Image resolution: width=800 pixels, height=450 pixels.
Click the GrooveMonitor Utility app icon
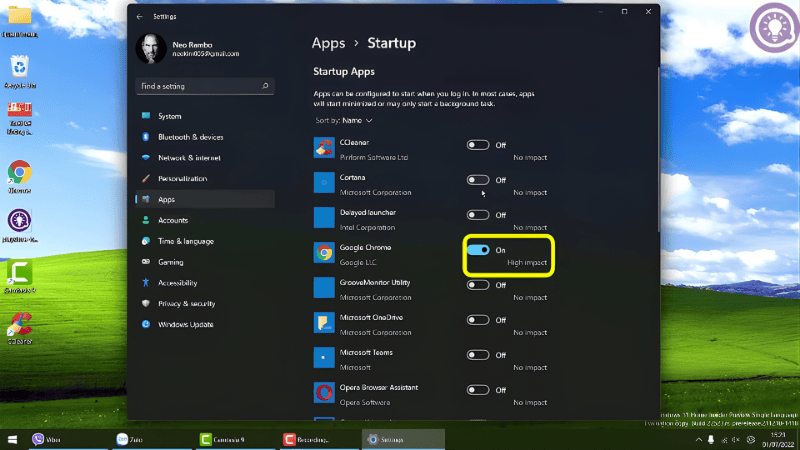[x=324, y=288]
